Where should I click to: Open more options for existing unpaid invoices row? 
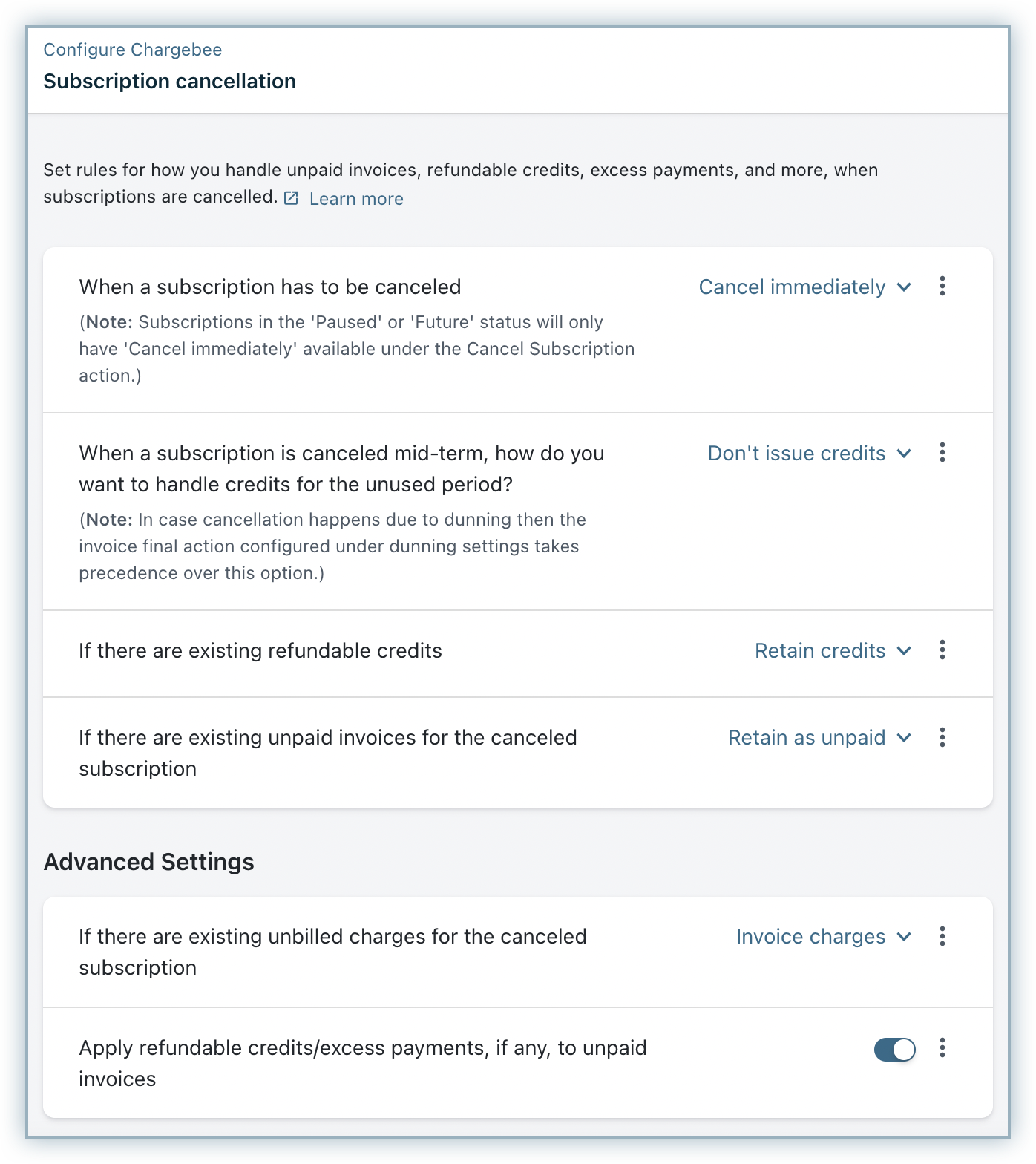tap(942, 737)
